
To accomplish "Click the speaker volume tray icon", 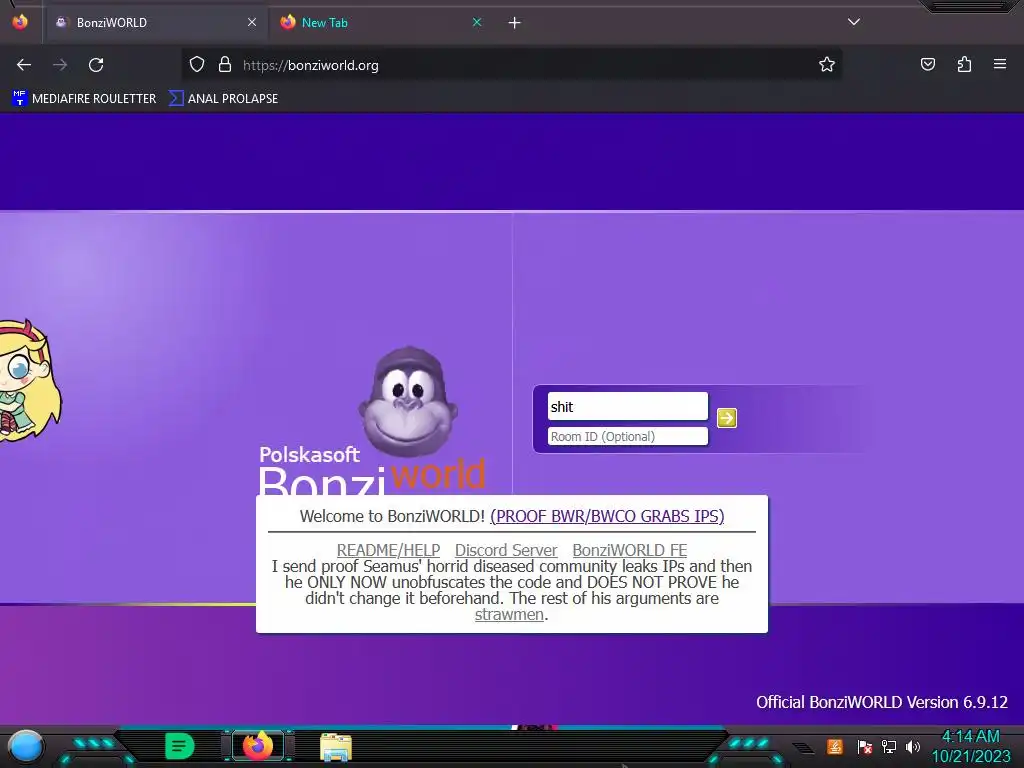I will coord(913,746).
